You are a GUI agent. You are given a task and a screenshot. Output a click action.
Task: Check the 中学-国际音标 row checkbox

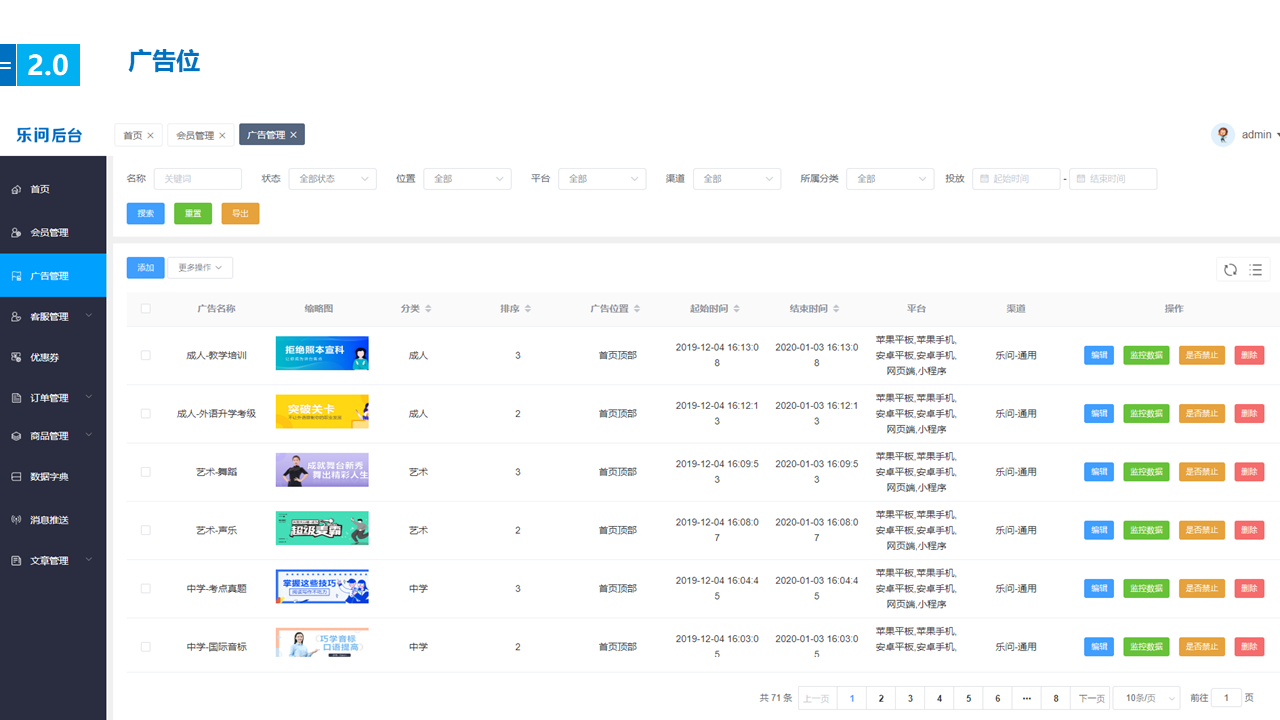click(146, 647)
